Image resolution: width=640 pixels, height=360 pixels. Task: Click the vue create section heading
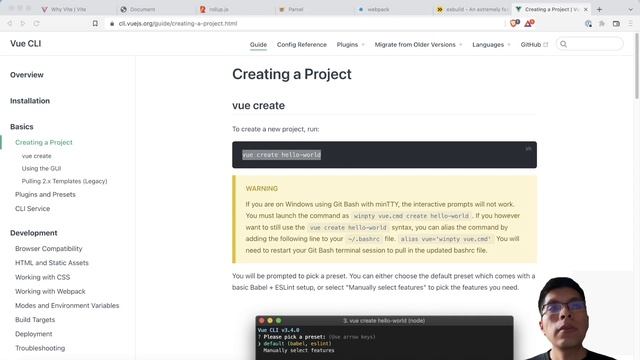(258, 105)
